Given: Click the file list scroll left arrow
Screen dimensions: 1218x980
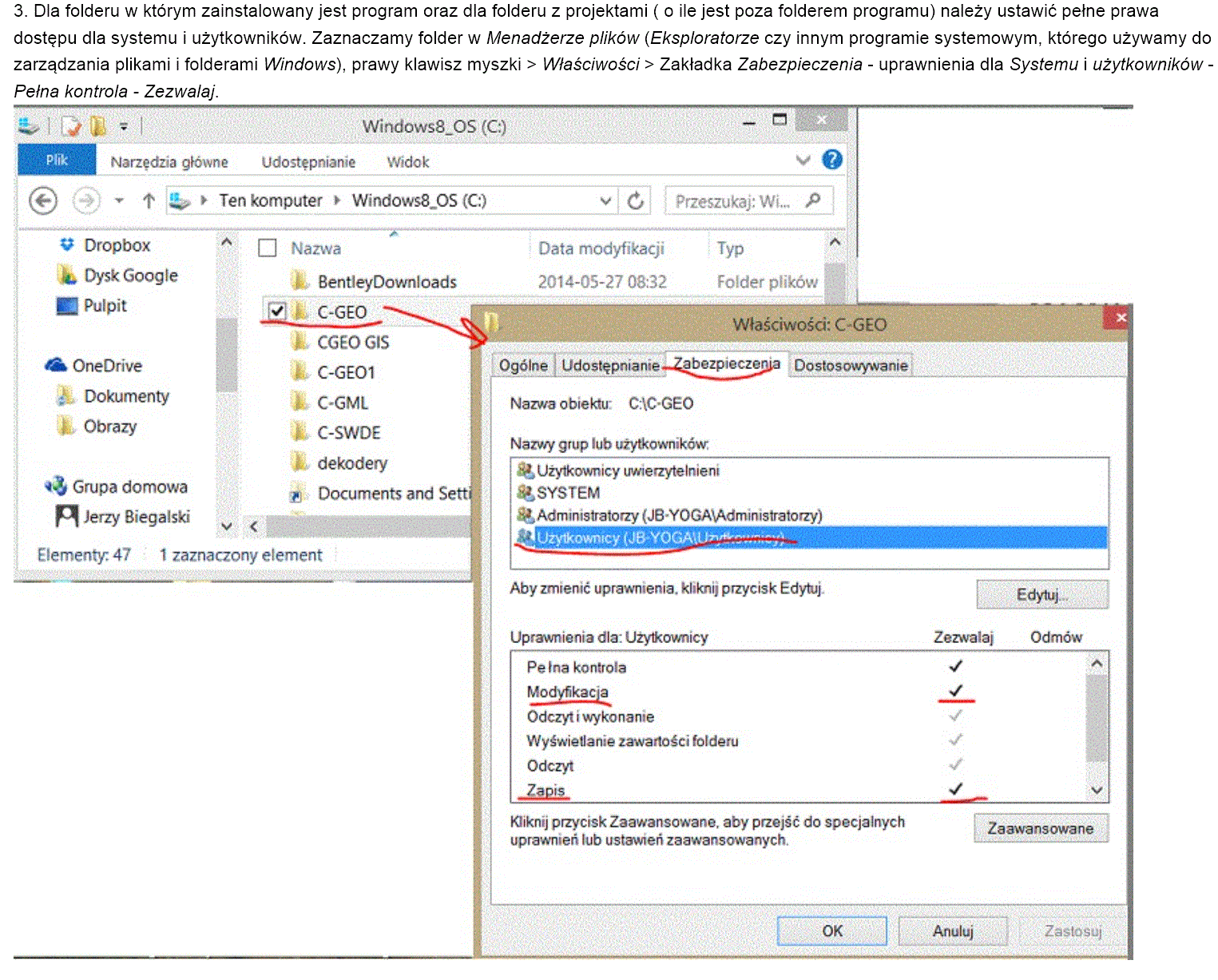Looking at the screenshot, I should coord(254,526).
